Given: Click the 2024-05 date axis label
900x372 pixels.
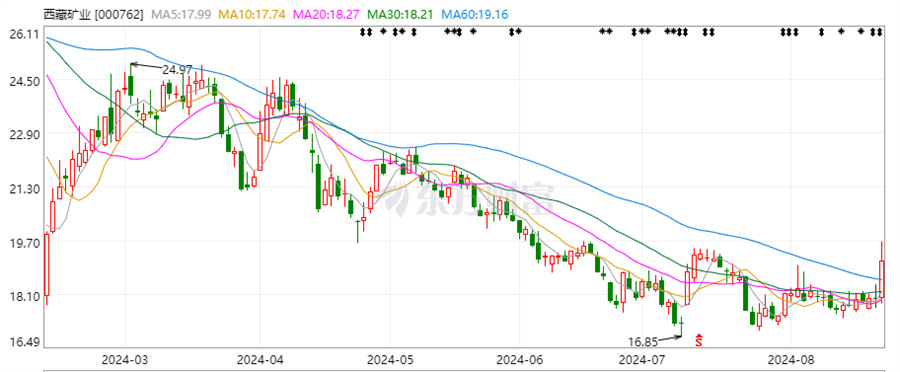Looking at the screenshot, I should [390, 360].
